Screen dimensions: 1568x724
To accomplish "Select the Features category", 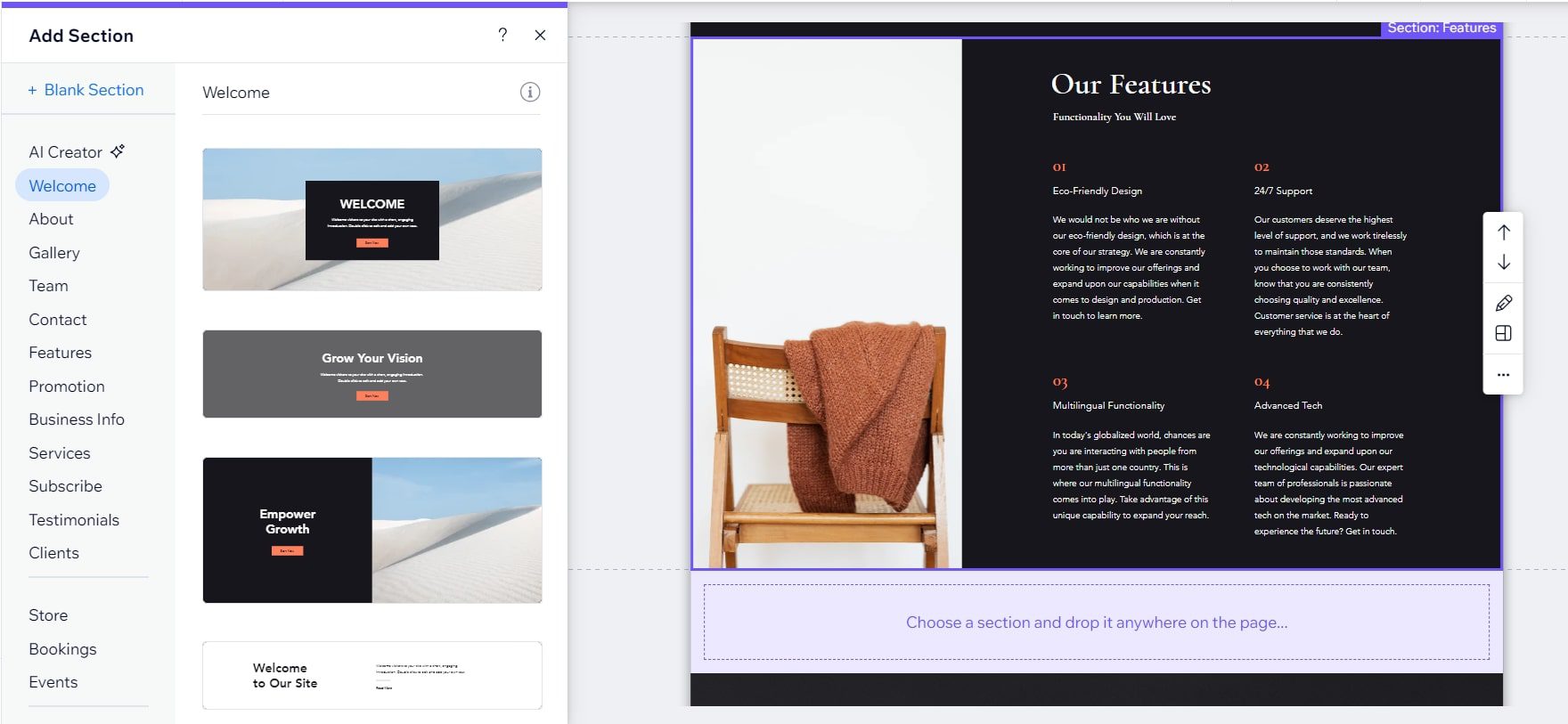I will click(60, 353).
